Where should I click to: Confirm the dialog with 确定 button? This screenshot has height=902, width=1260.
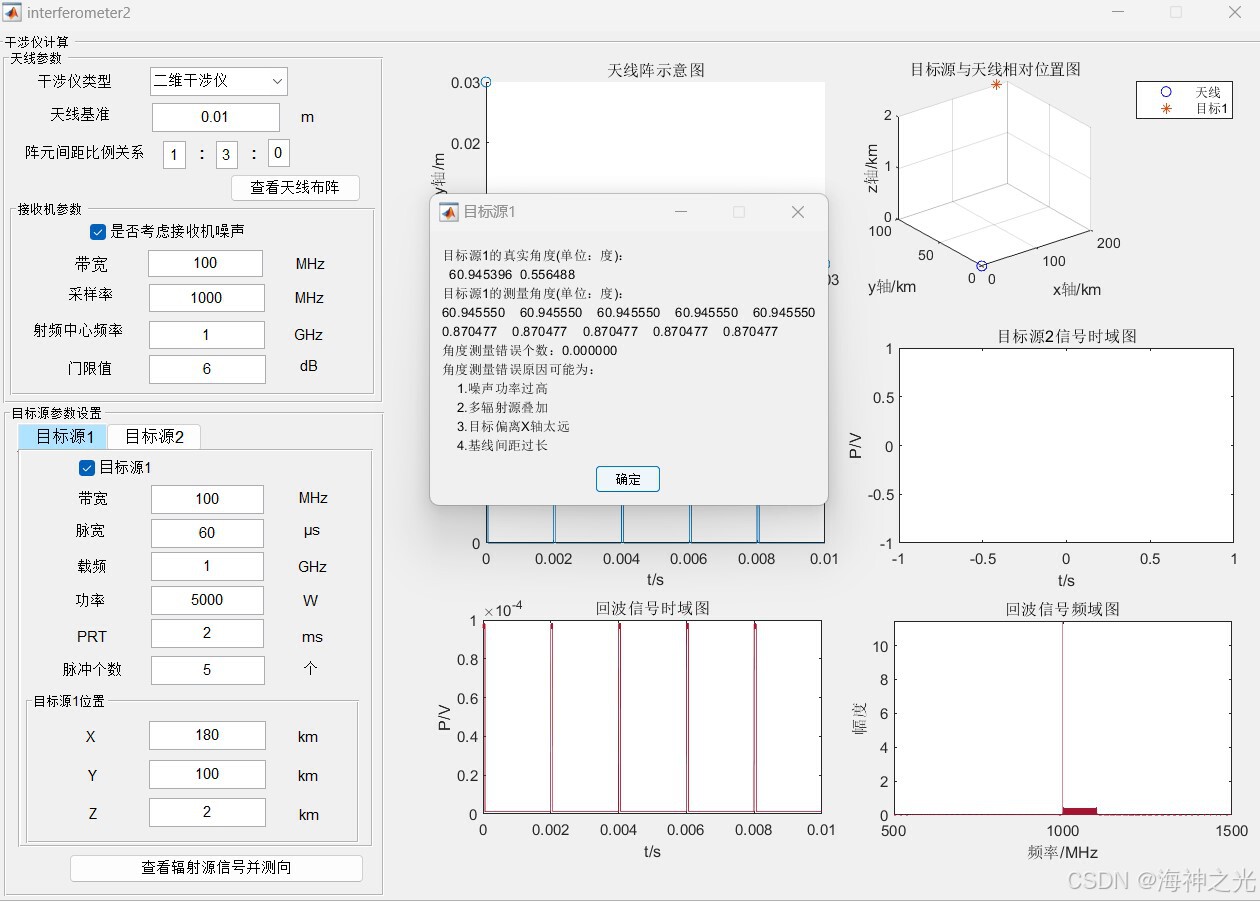pos(628,479)
